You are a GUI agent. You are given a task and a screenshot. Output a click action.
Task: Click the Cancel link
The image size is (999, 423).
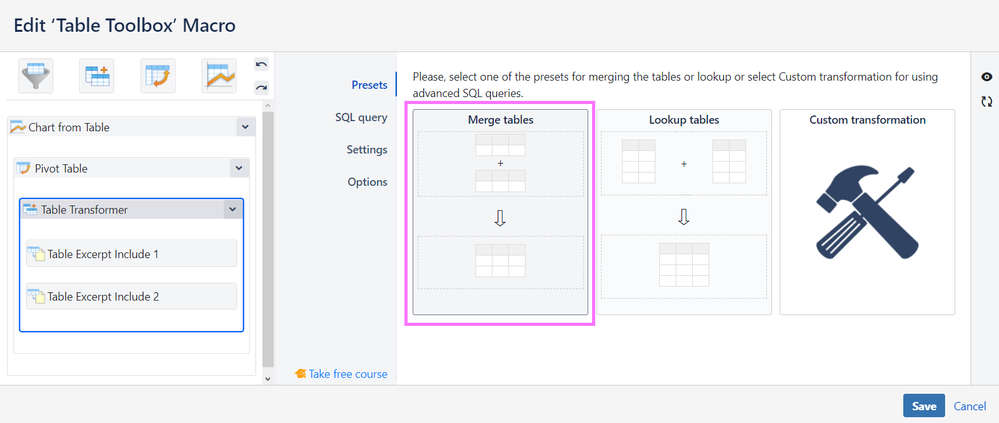pos(970,406)
